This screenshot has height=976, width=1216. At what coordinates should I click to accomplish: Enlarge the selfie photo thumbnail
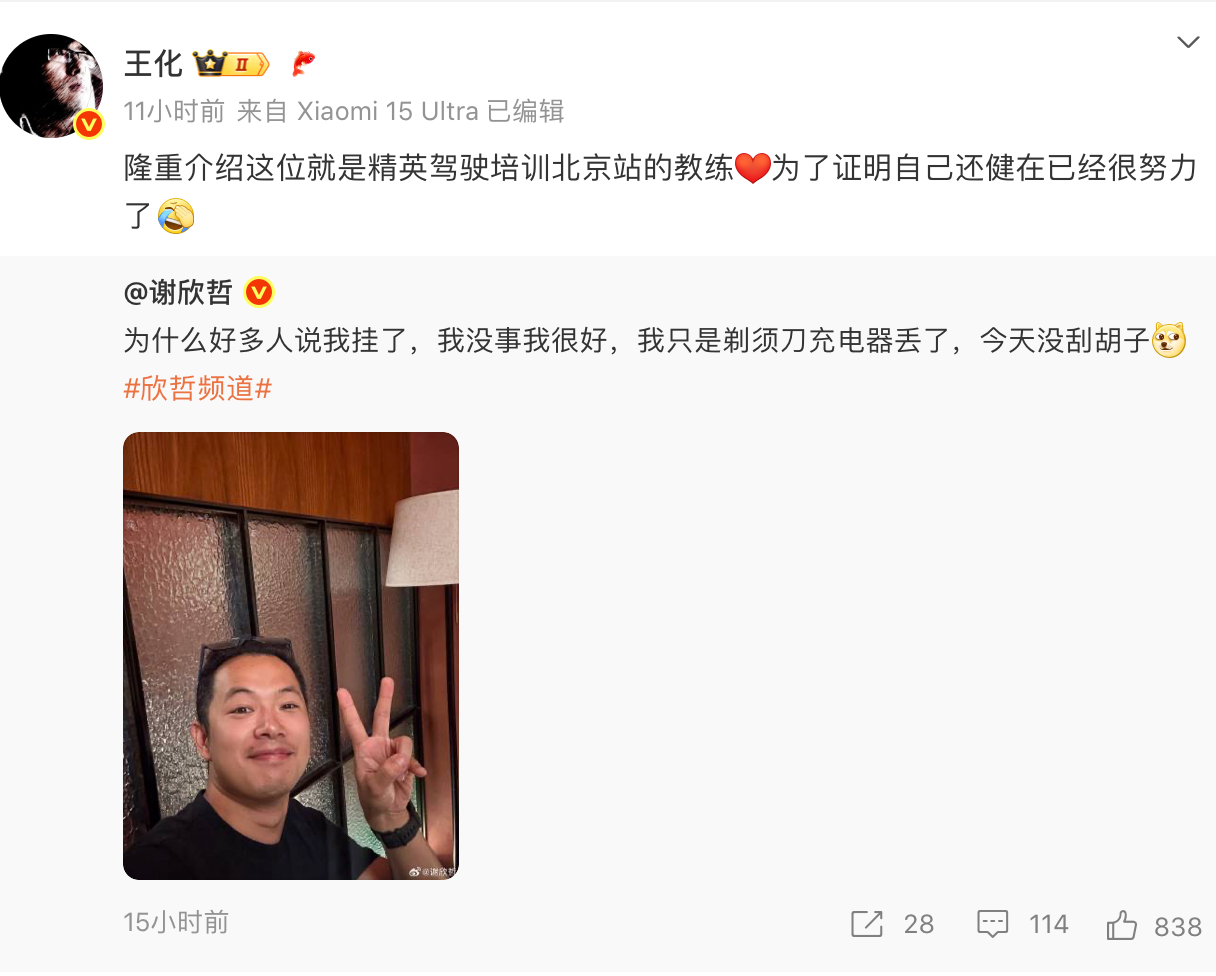[291, 656]
